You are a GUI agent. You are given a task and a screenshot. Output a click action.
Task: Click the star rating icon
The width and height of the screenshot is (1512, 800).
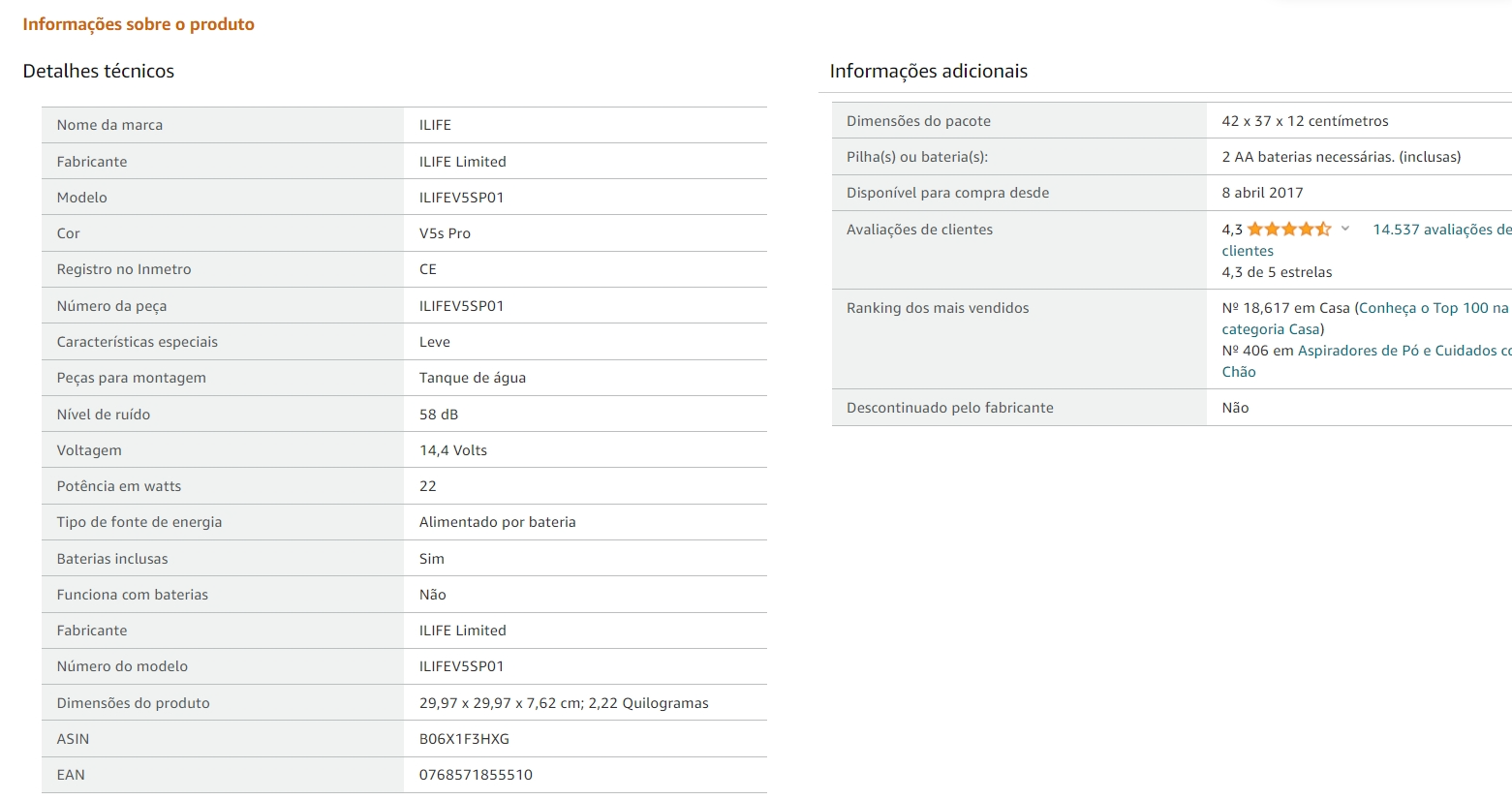(x=1288, y=230)
